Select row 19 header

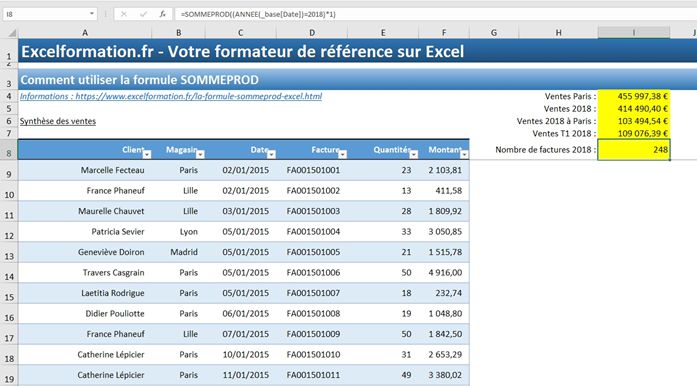(9, 375)
